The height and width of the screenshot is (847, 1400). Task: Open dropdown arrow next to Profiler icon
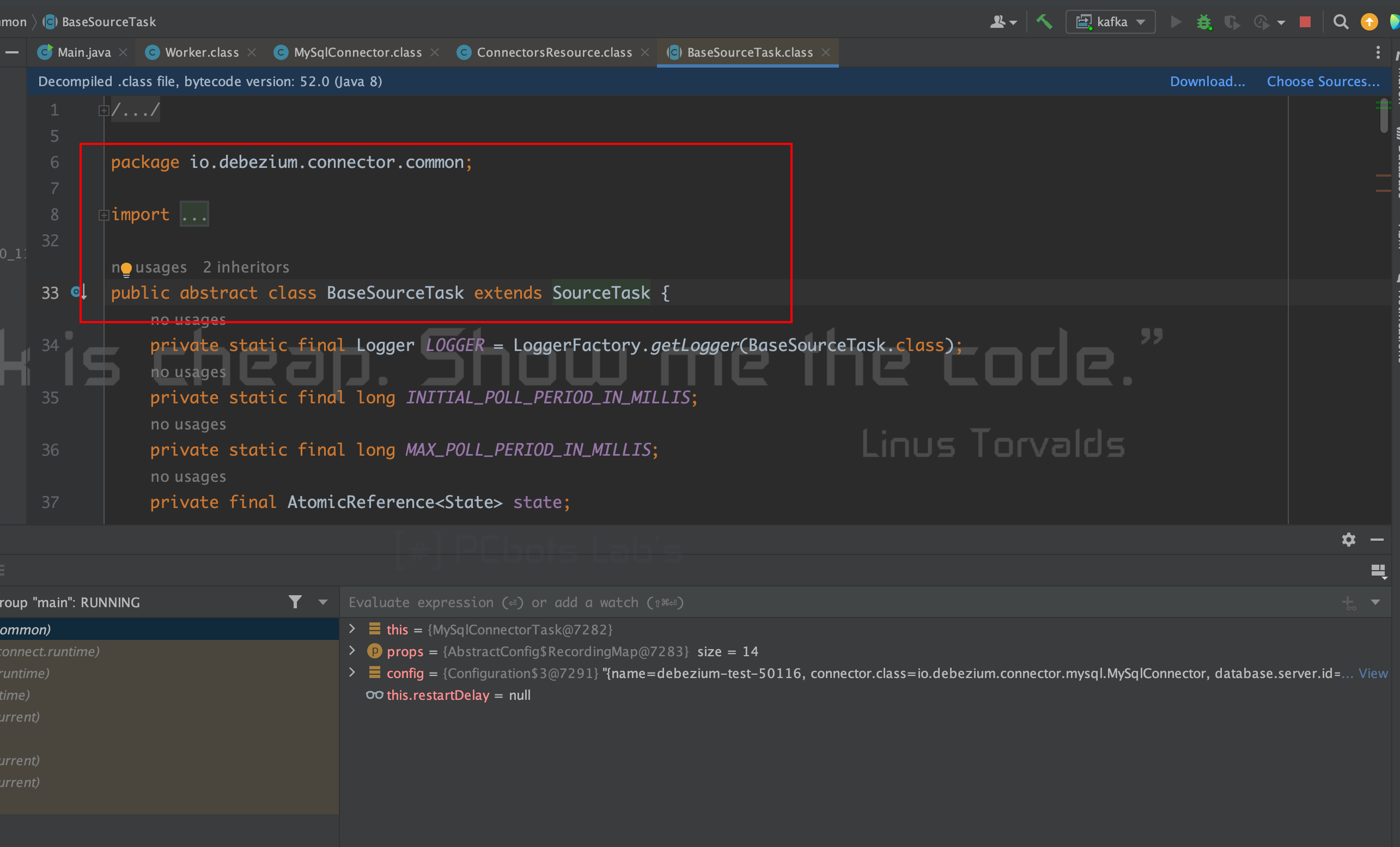click(1281, 23)
